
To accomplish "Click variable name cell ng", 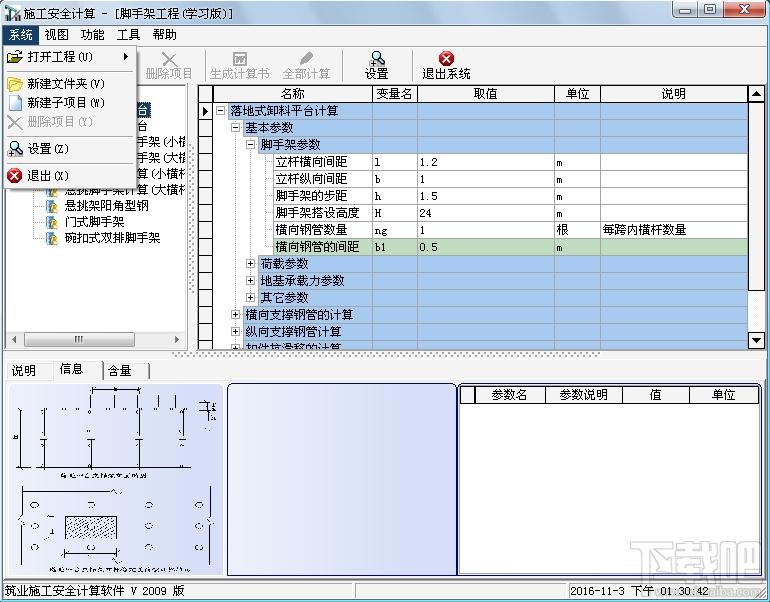I will 394,230.
